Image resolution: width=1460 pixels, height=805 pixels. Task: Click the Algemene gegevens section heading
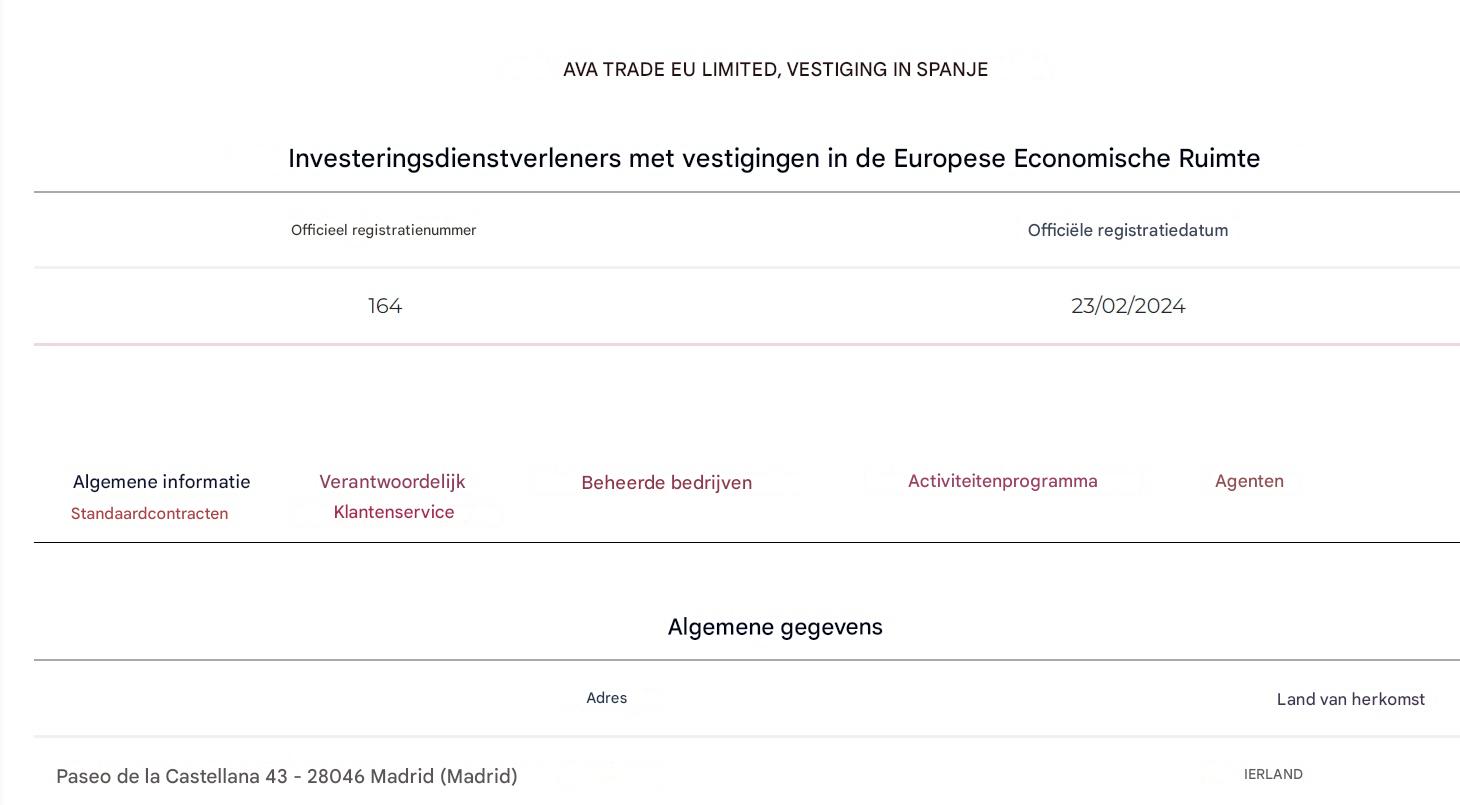pyautogui.click(x=776, y=626)
